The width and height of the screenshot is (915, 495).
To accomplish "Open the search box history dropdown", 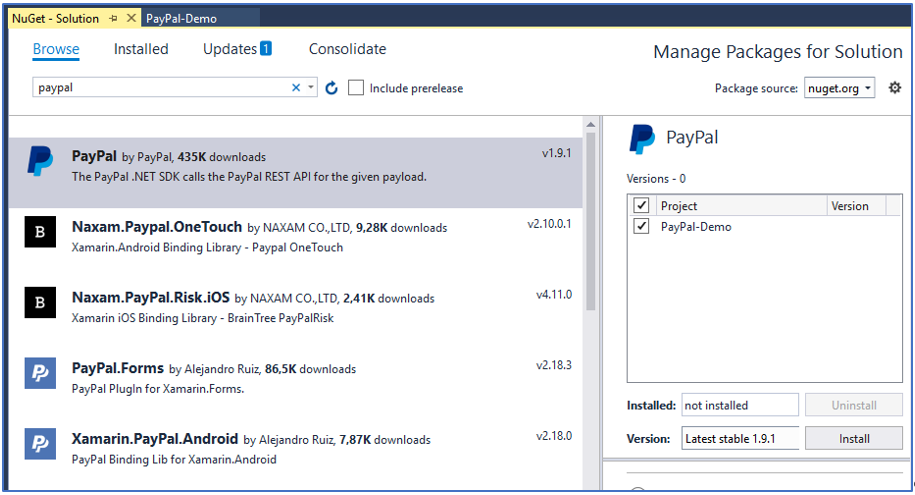I will pos(311,88).
